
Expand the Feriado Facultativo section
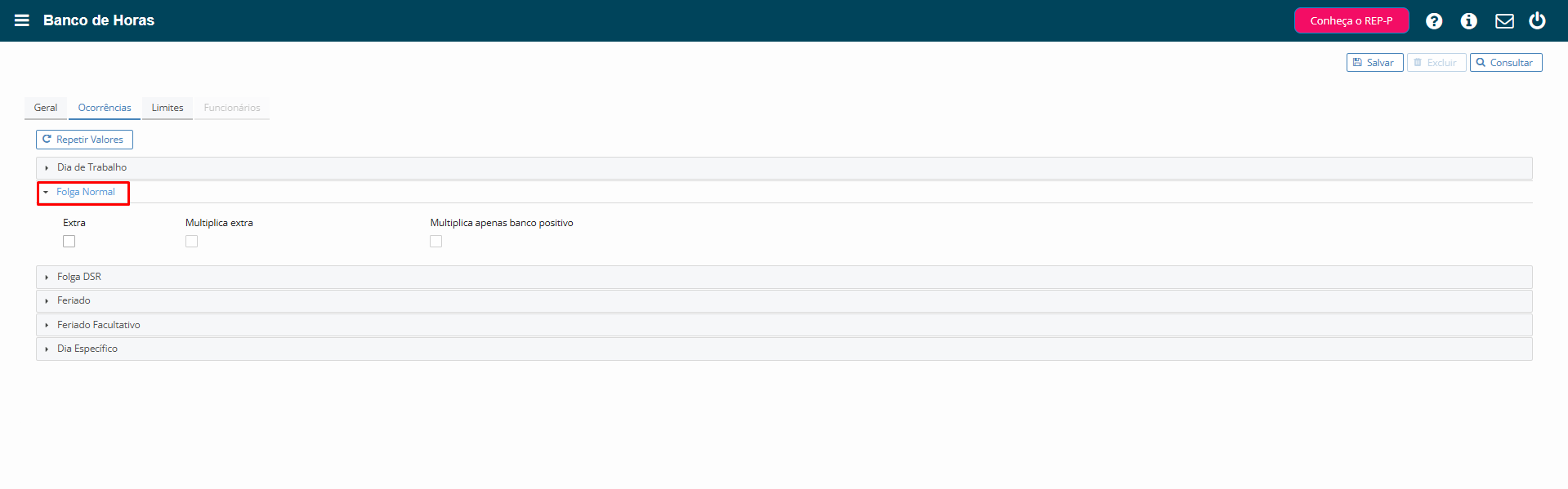[784, 325]
